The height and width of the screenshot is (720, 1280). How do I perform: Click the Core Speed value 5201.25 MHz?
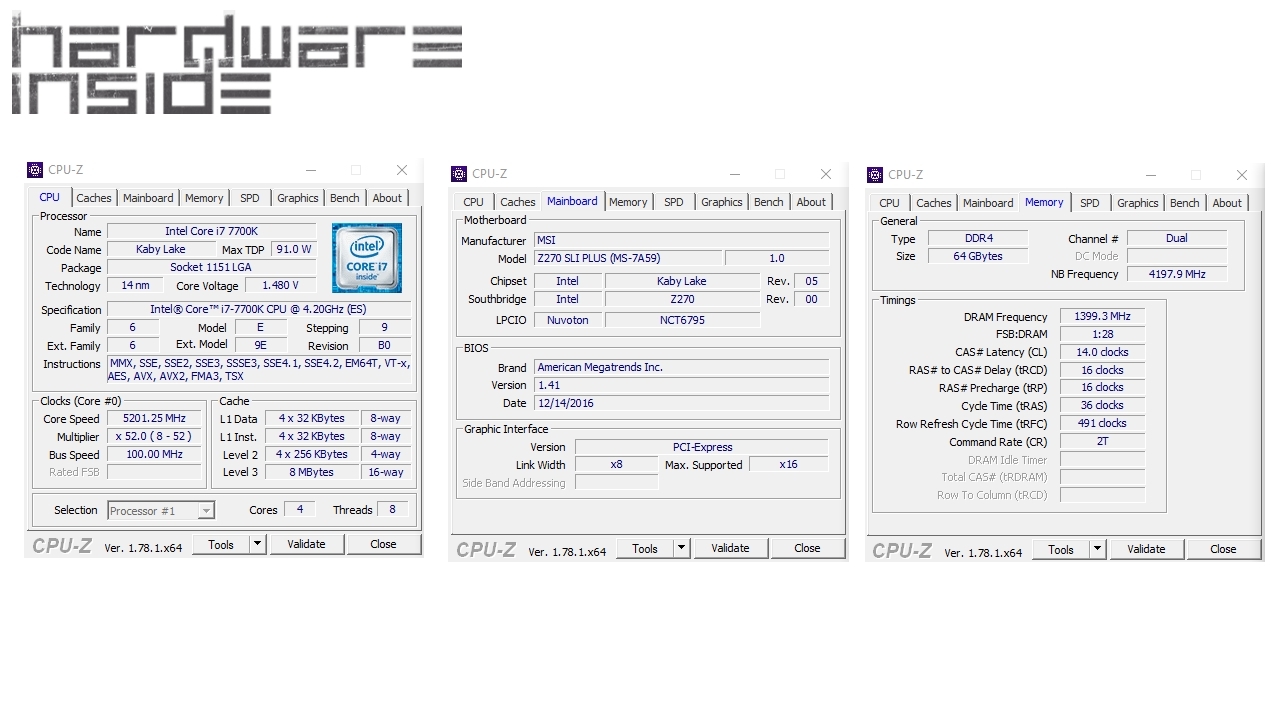pyautogui.click(x=154, y=418)
